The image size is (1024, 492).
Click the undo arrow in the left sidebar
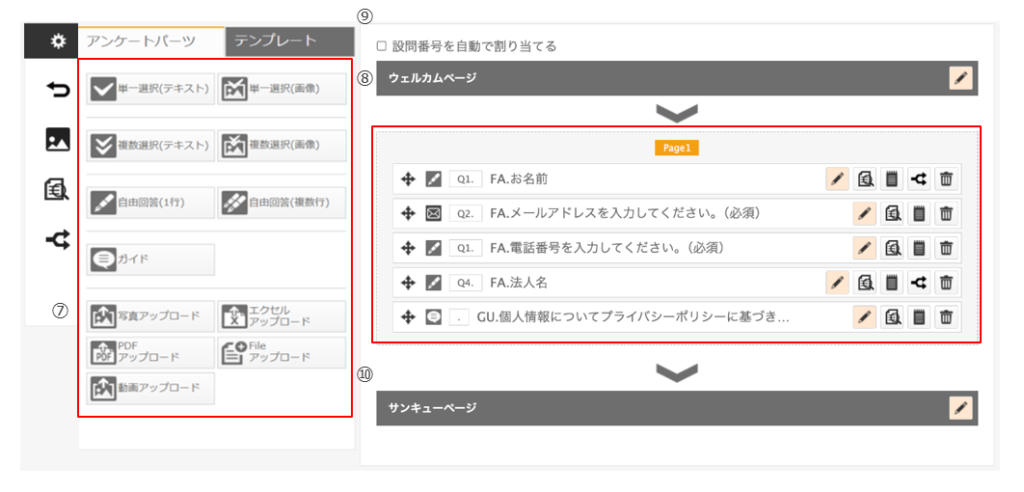[x=58, y=89]
